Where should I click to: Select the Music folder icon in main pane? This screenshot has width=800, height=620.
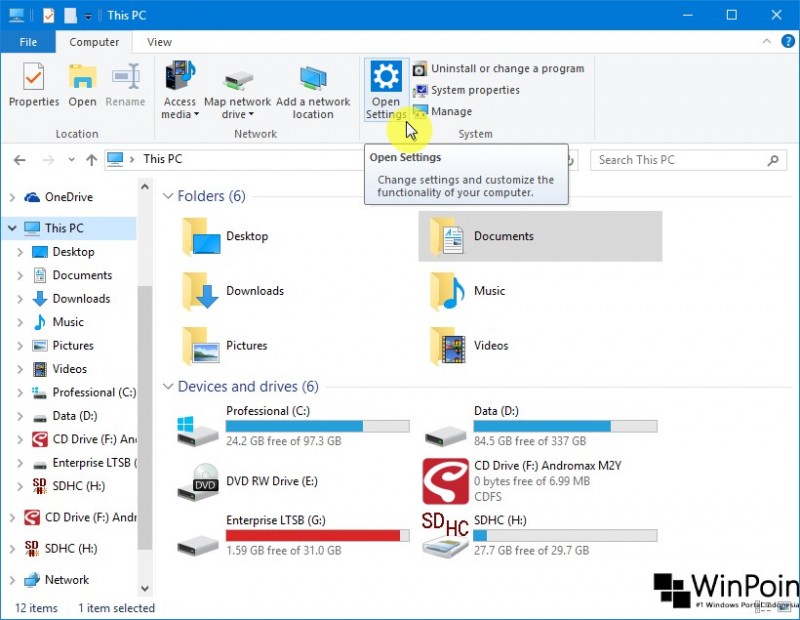(x=447, y=291)
